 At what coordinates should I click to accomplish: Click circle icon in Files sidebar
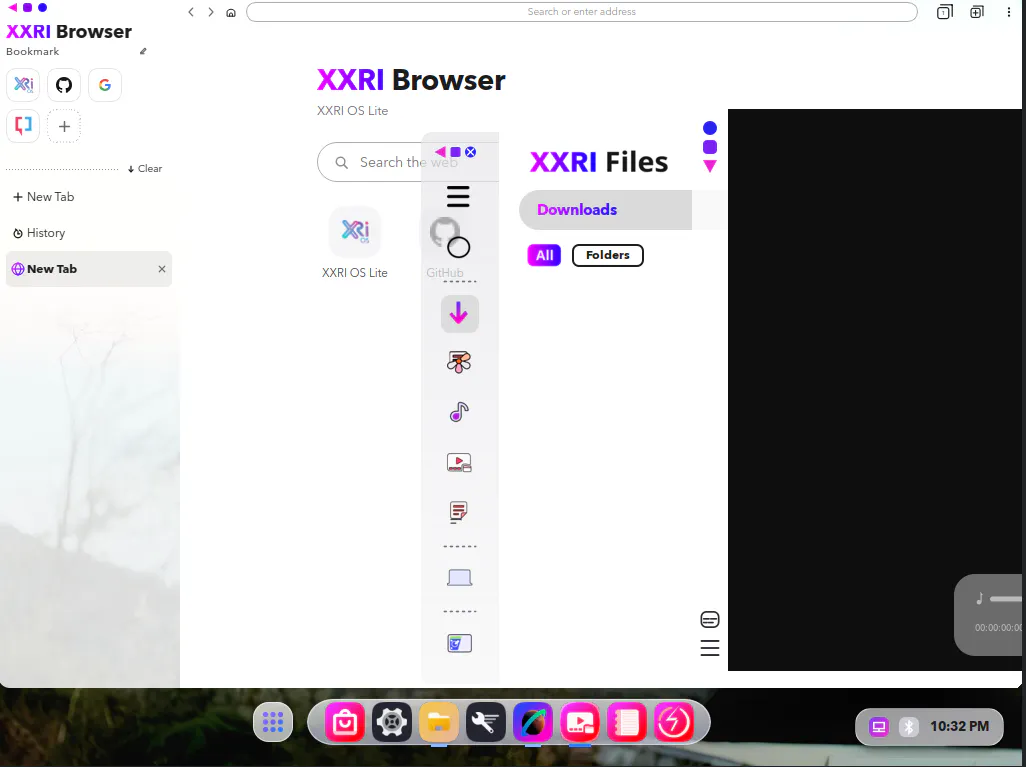pos(459,247)
